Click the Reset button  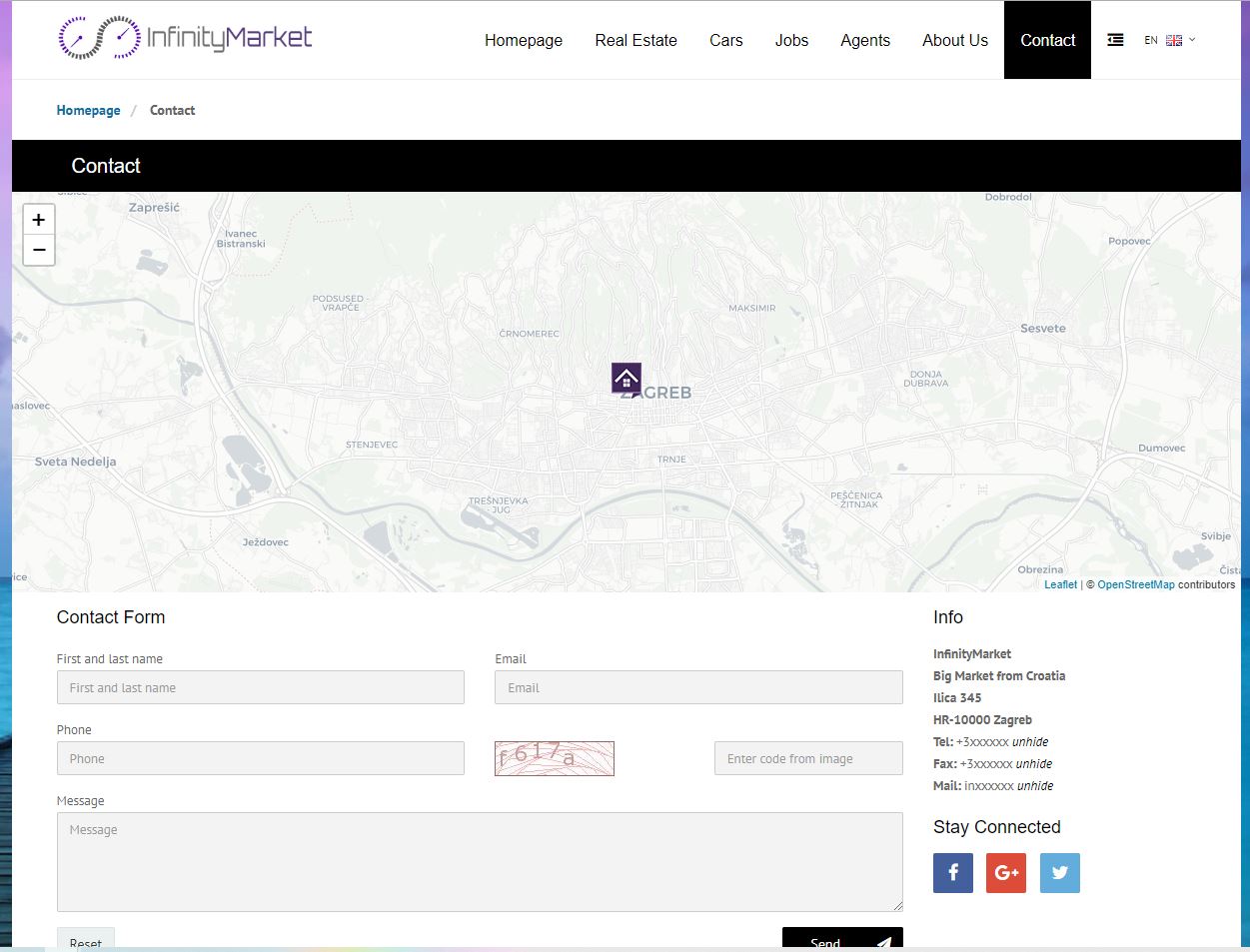(86, 941)
